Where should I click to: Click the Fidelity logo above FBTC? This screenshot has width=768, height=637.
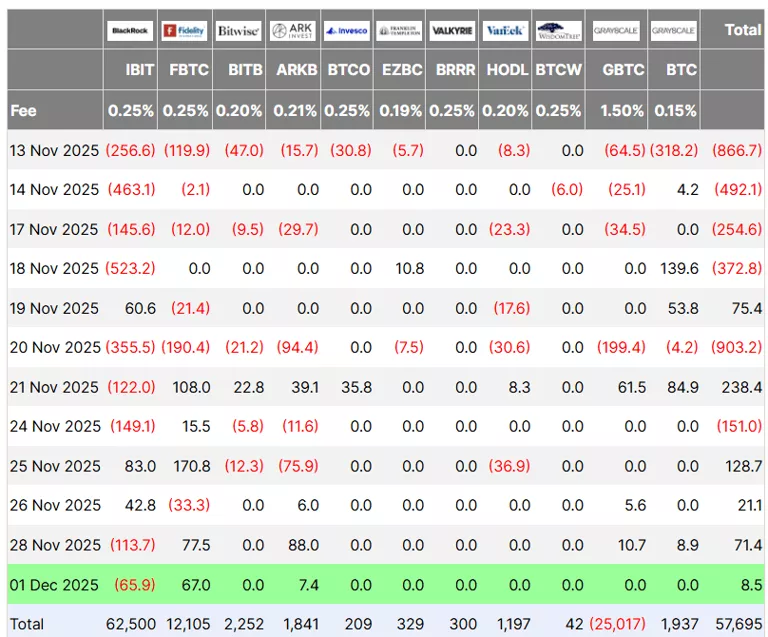184,31
